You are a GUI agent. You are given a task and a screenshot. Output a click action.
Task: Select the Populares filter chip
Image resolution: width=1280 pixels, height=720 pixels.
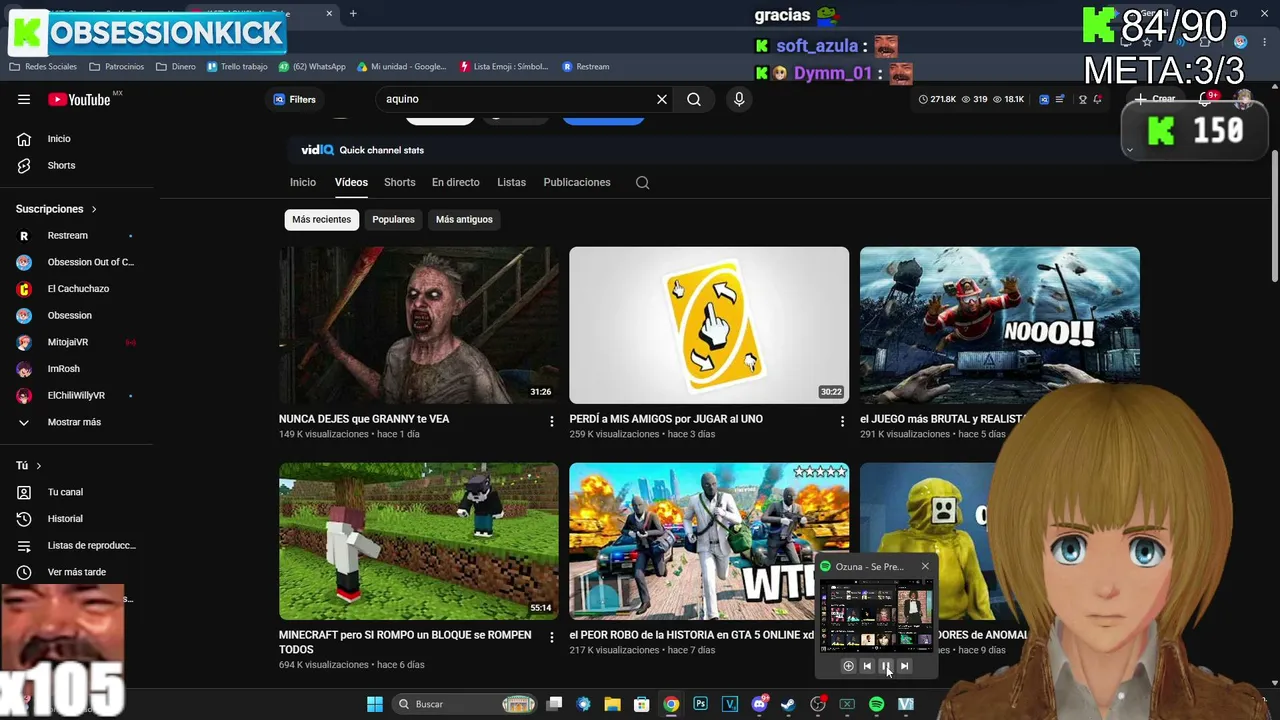393,219
